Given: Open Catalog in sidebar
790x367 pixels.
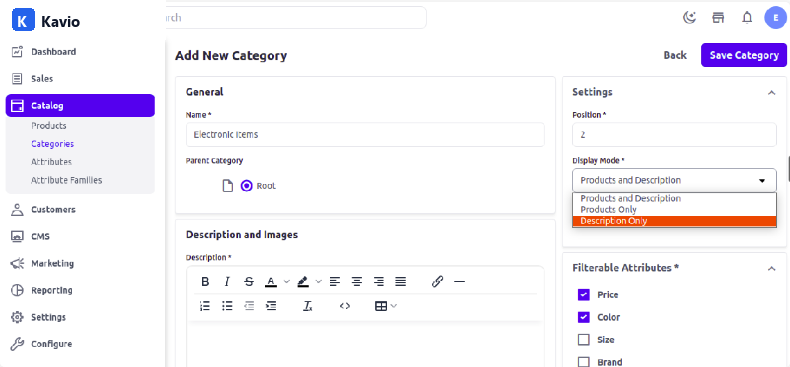Looking at the screenshot, I should [x=80, y=106].
